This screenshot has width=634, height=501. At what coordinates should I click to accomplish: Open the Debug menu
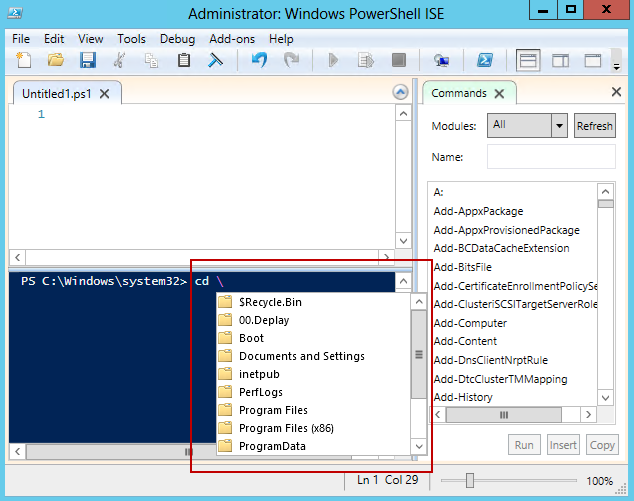pyautogui.click(x=177, y=39)
